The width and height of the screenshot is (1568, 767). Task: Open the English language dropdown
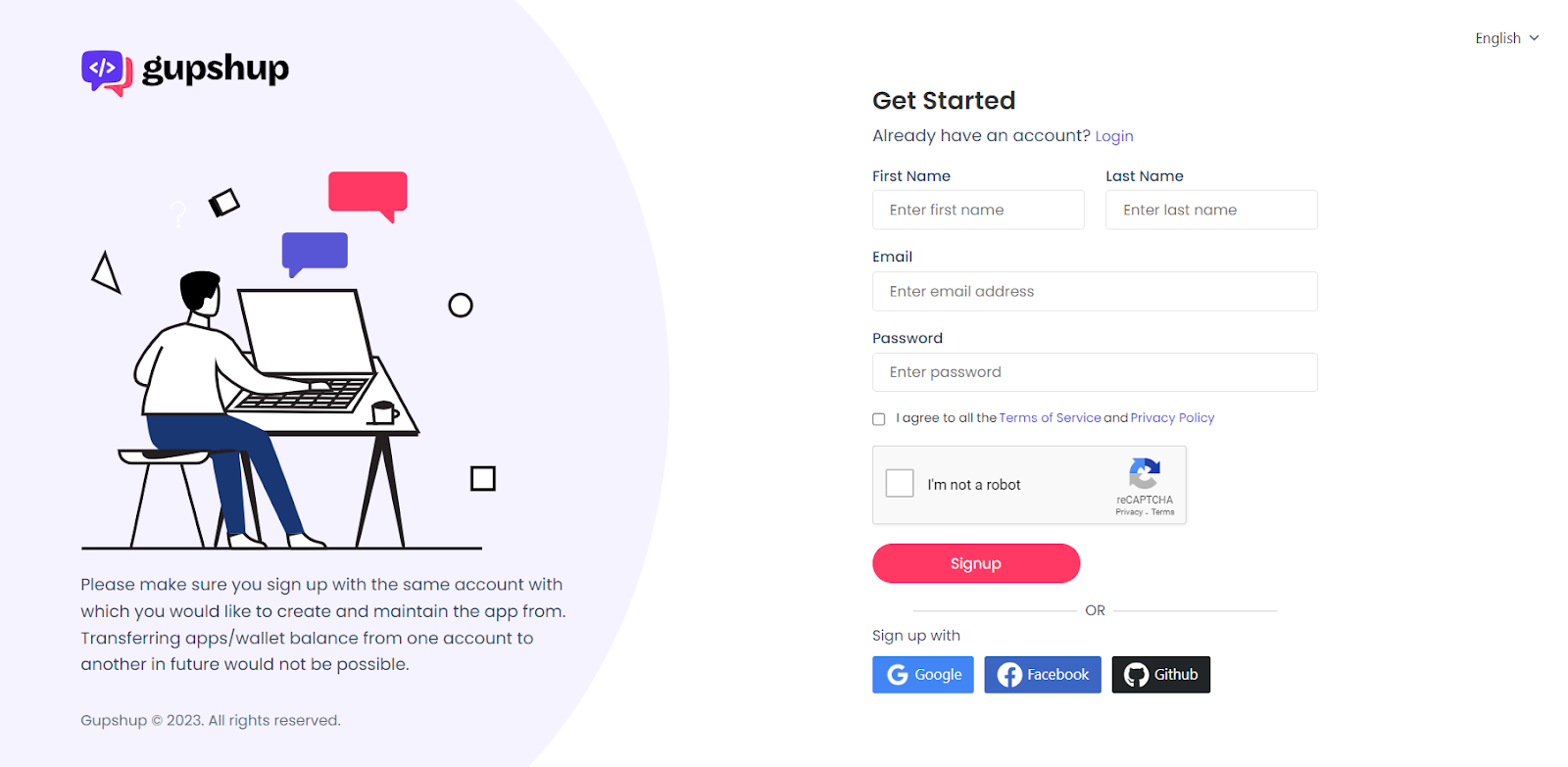[x=1498, y=38]
